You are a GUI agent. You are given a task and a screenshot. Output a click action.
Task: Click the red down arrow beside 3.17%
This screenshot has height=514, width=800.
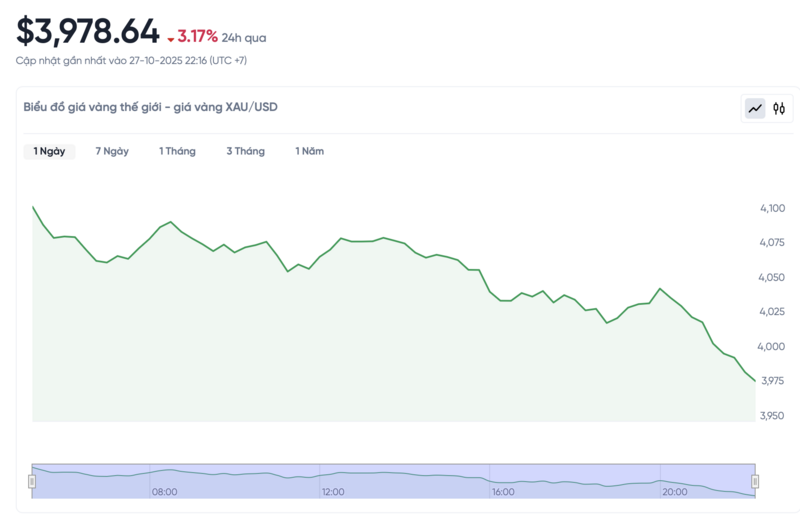coord(171,39)
